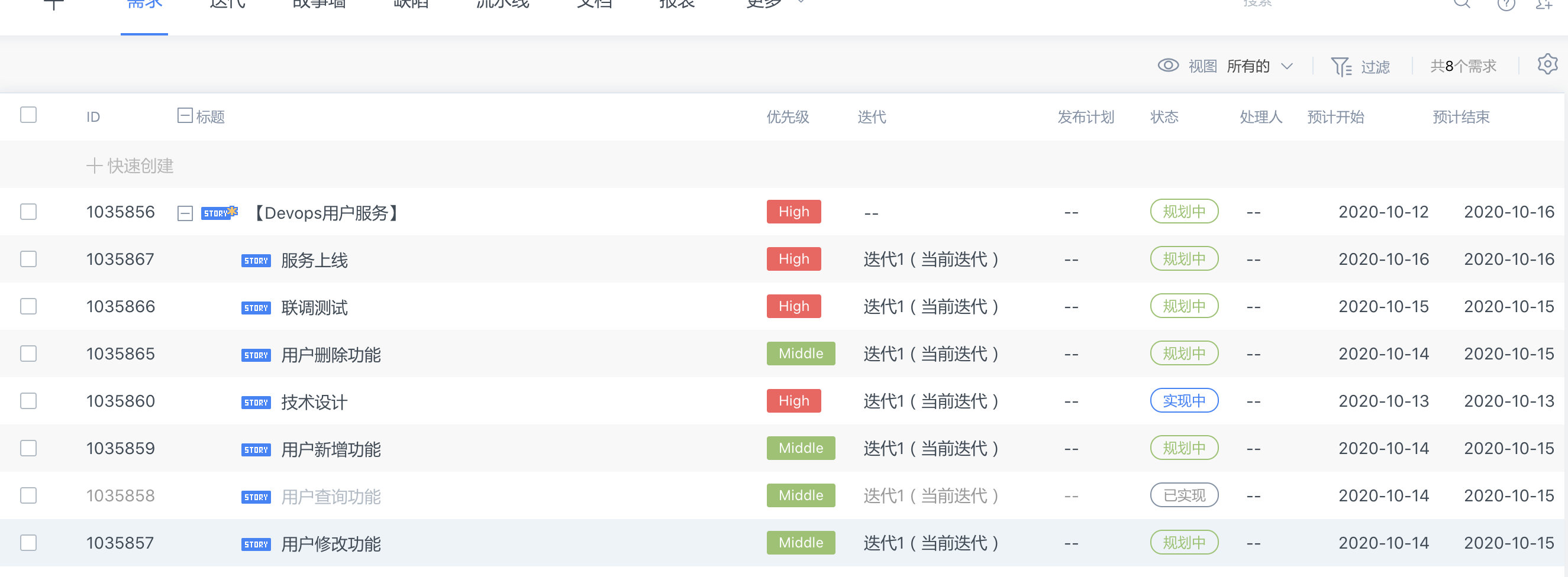Click ID 1035865

121,354
